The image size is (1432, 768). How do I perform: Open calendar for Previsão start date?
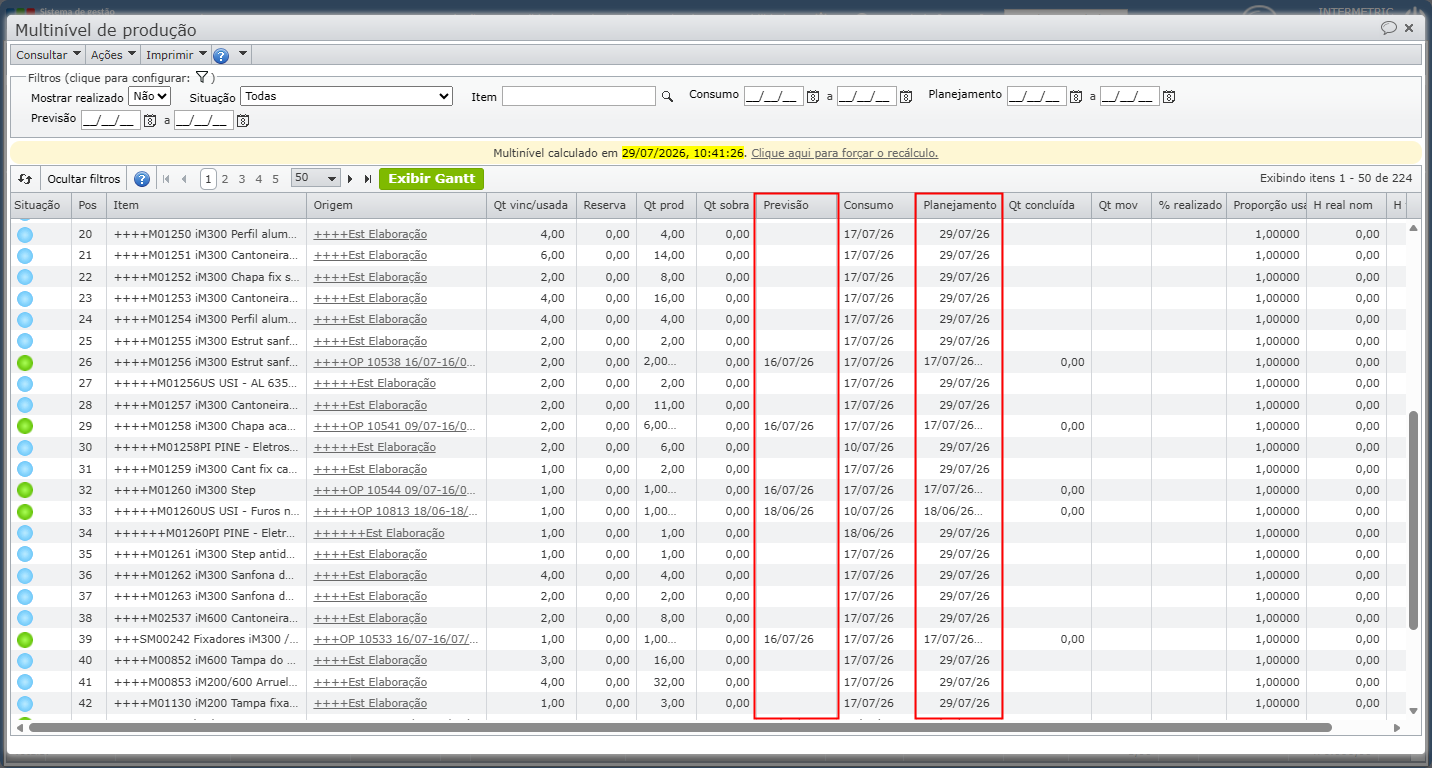coord(150,121)
